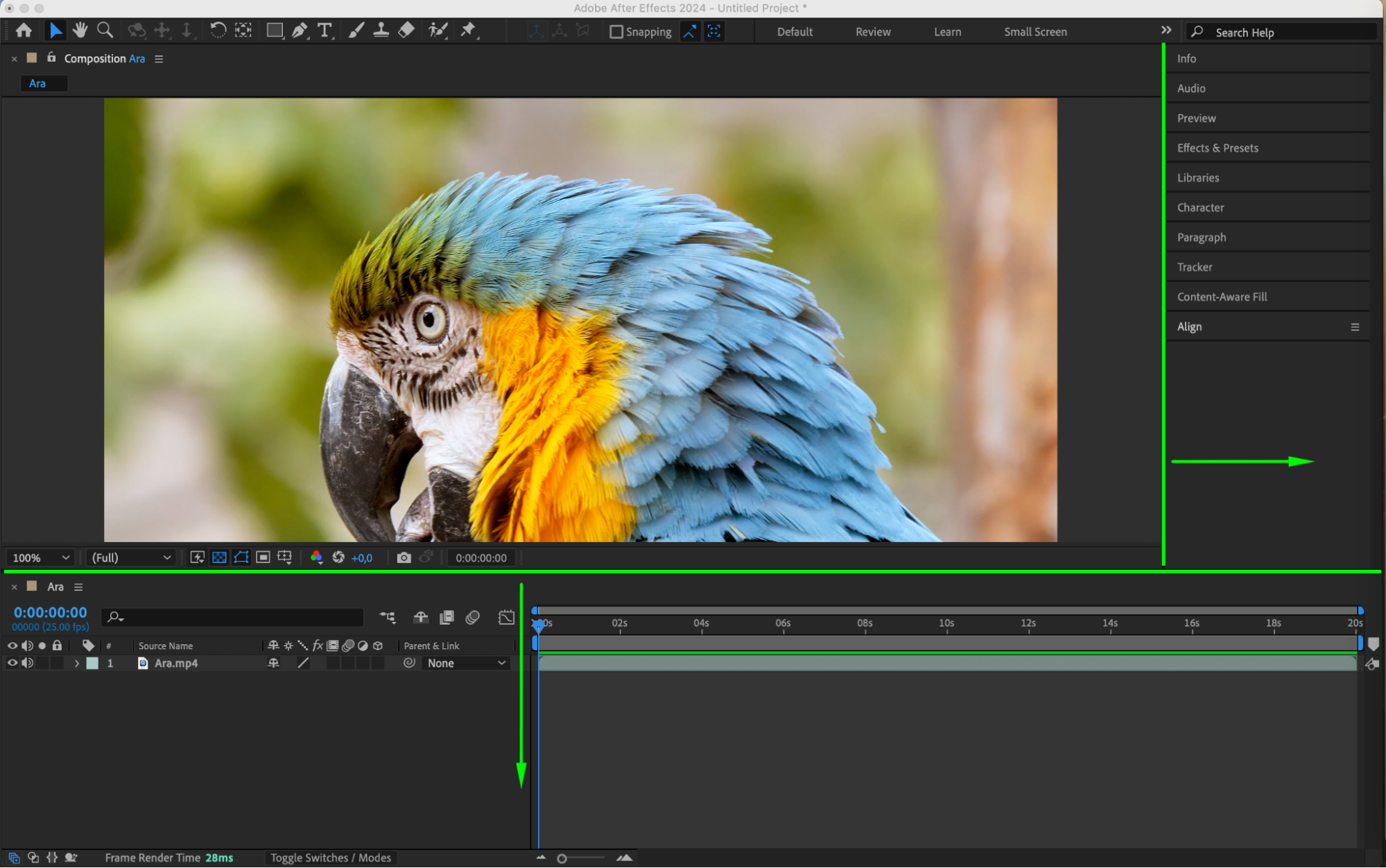Select the Horizontal Type tool
This screenshot has width=1386, height=868.
[324, 31]
